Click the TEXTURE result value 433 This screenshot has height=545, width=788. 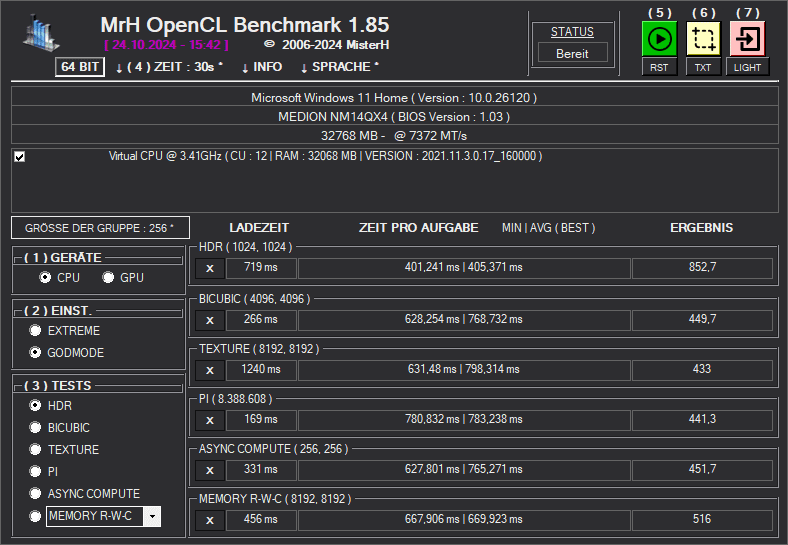(x=702, y=370)
